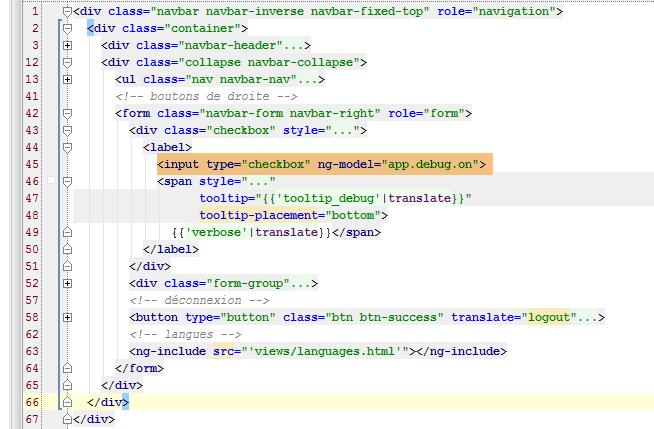Screen dimensions: 654x429
Task: Expand the folded navbar-header div
Action: [67, 45]
